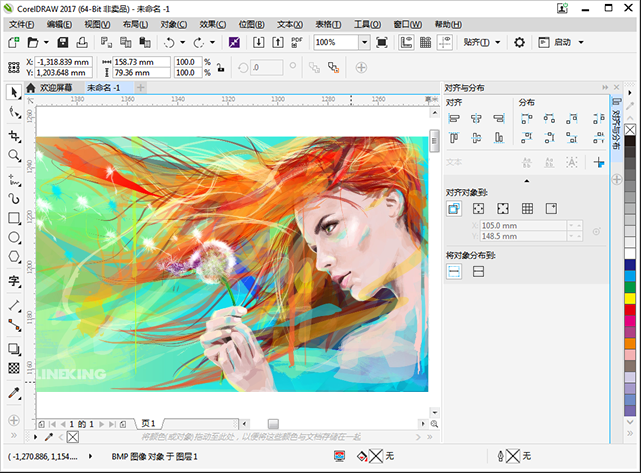641x473 pixels.
Task: Select the Parallel Dimension tool
Action: pos(14,305)
